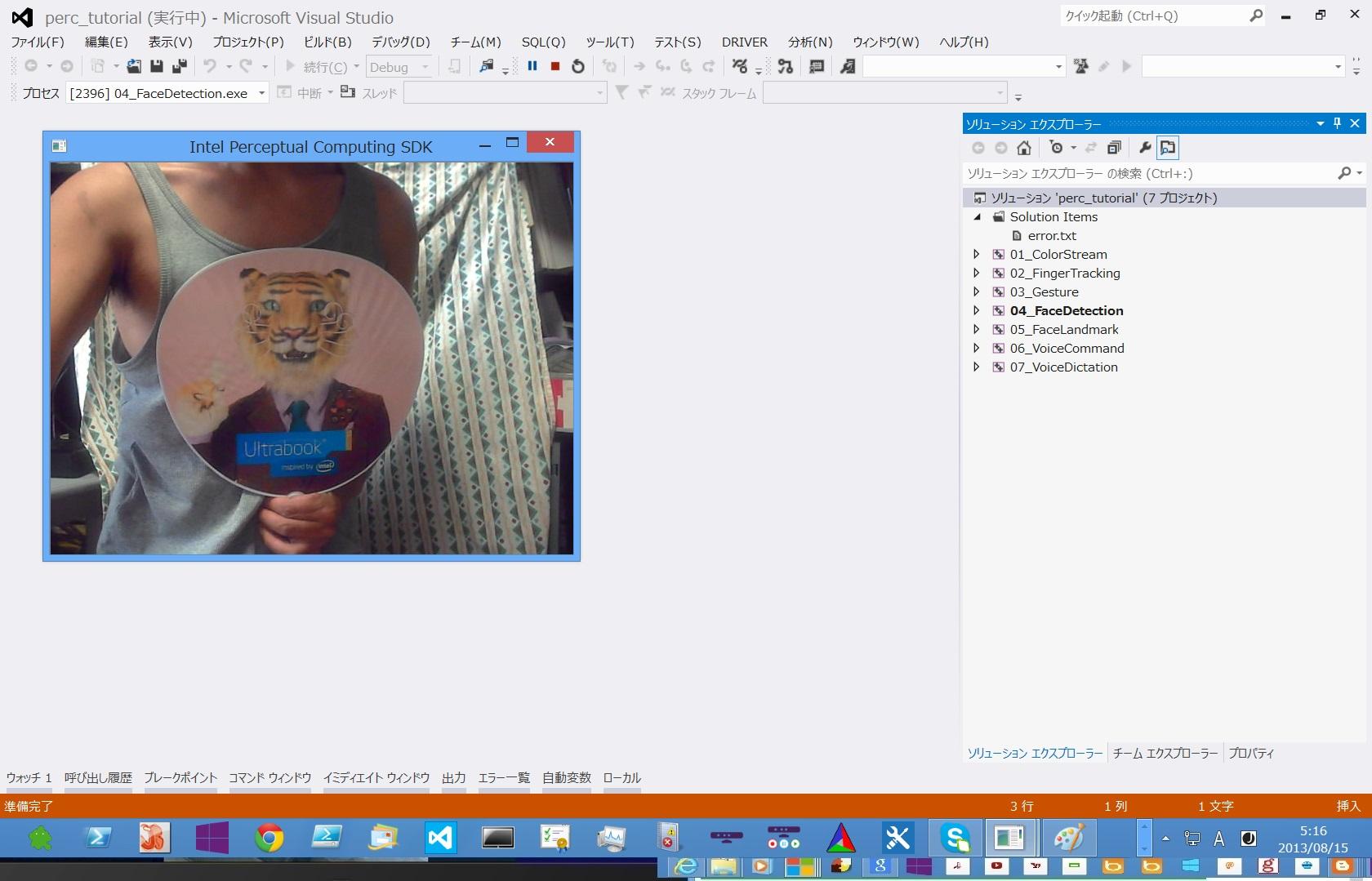Click the Solution Explorer search field

(x=1147, y=173)
